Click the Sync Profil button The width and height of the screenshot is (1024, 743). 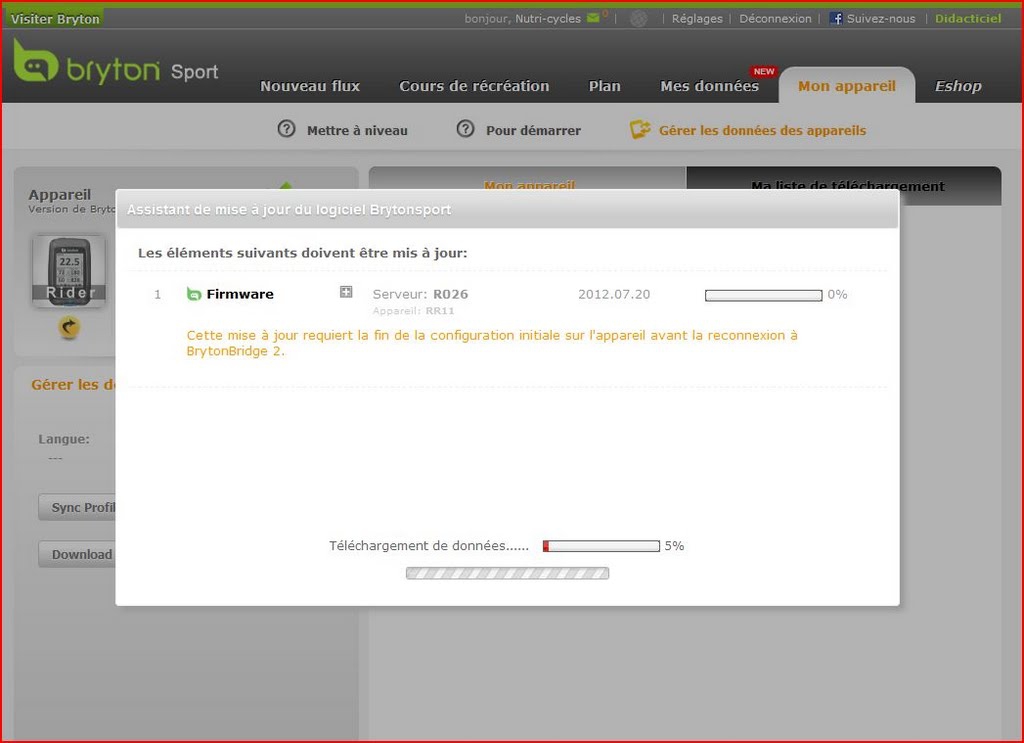(x=77, y=507)
